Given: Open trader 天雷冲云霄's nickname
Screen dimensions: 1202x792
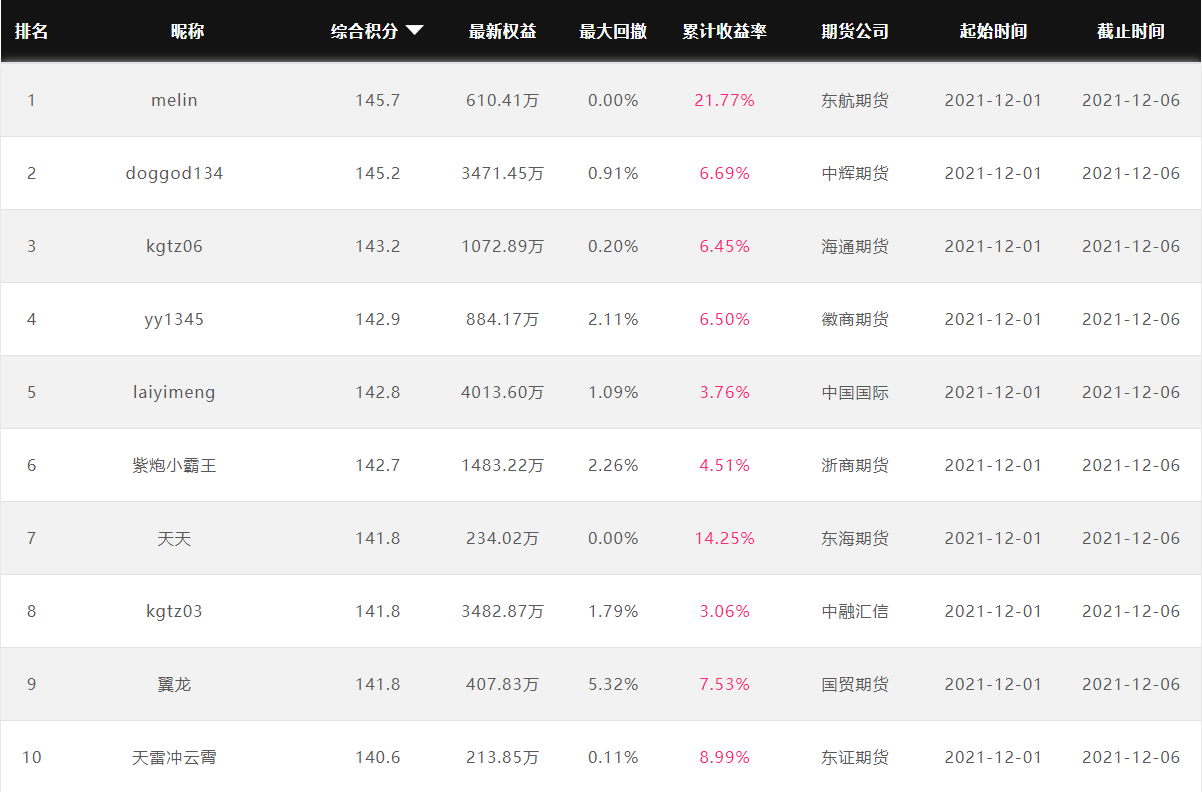Looking at the screenshot, I should click(x=174, y=757).
